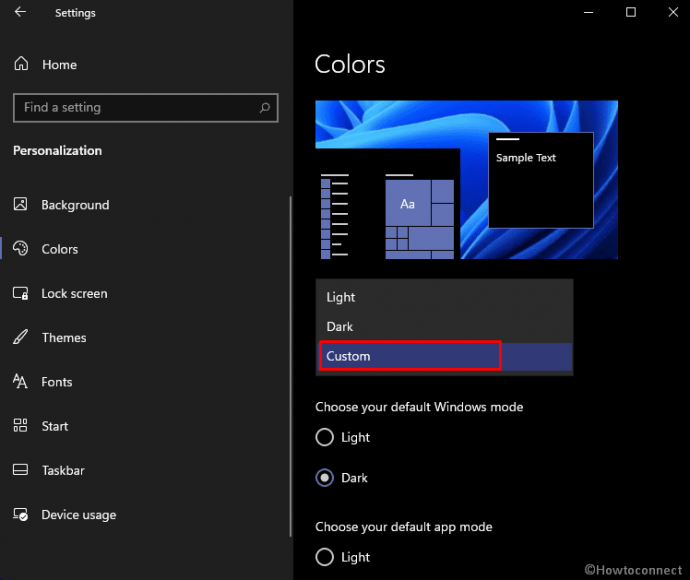The image size is (690, 580).
Task: Click the Colors label in the sidebar
Action: click(60, 249)
